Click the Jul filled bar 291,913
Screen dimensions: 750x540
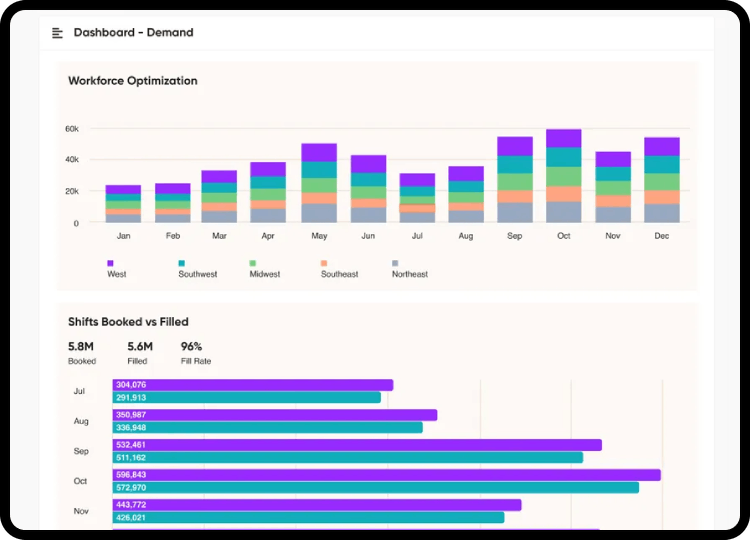tap(246, 397)
